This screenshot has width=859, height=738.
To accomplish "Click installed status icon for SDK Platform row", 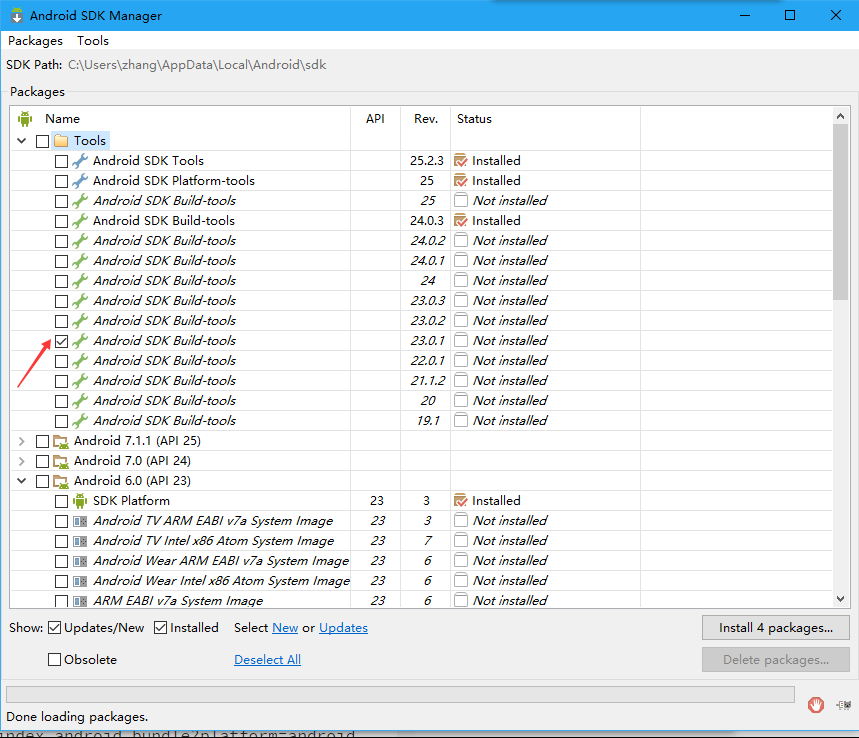I will pyautogui.click(x=461, y=501).
